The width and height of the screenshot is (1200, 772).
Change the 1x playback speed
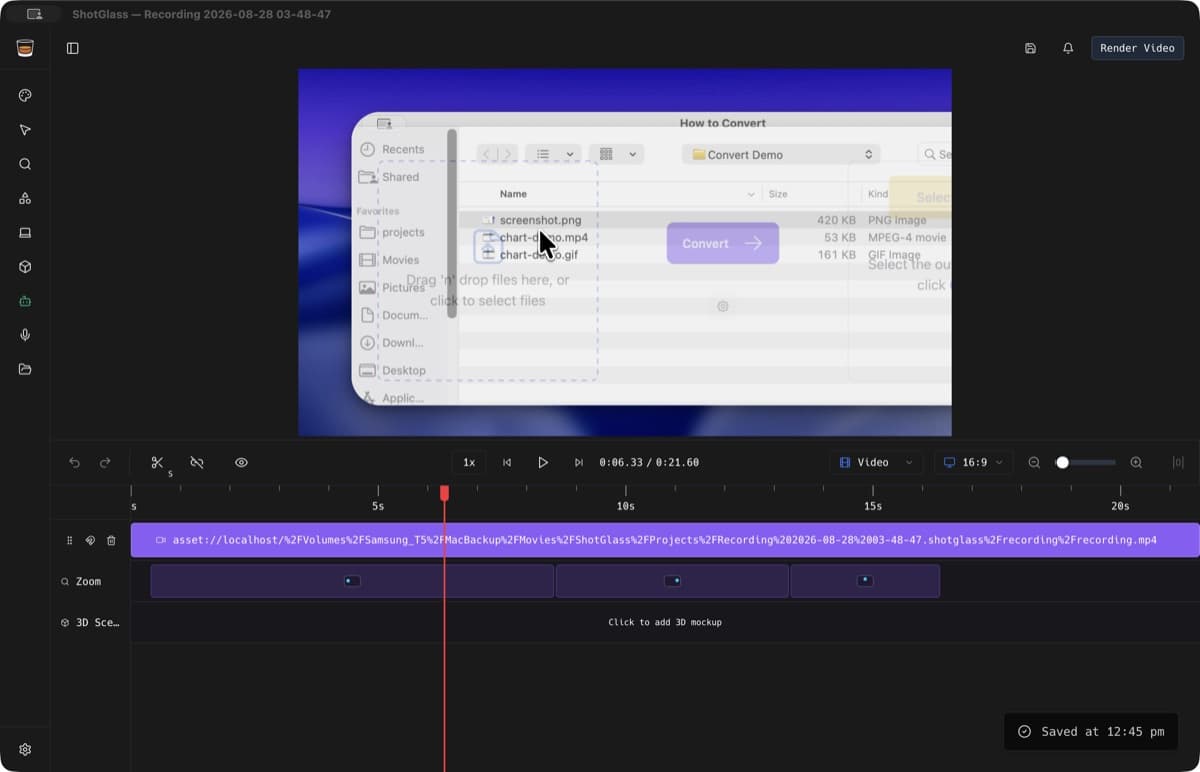pyautogui.click(x=469, y=463)
